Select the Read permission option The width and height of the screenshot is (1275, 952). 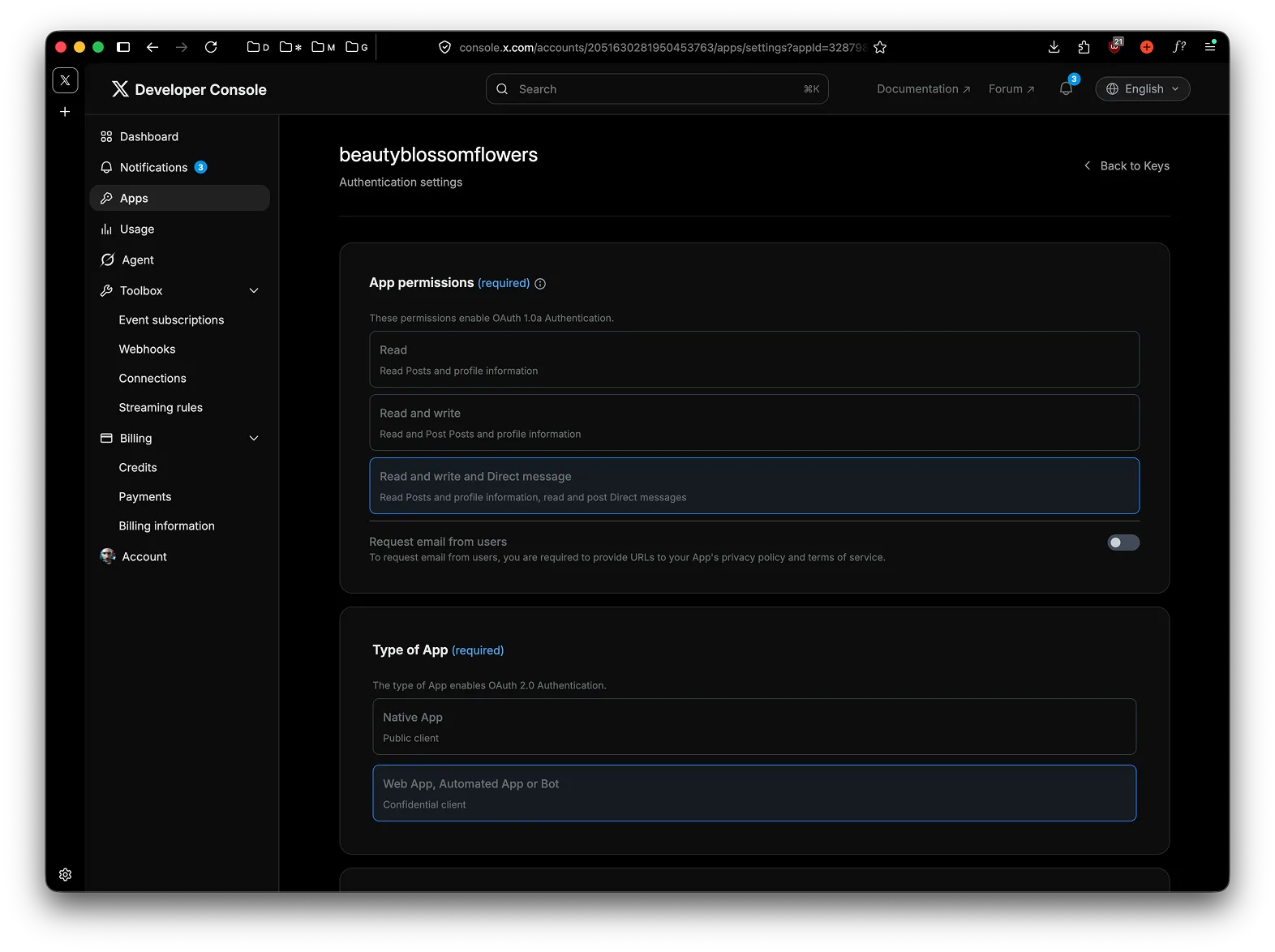(x=754, y=359)
